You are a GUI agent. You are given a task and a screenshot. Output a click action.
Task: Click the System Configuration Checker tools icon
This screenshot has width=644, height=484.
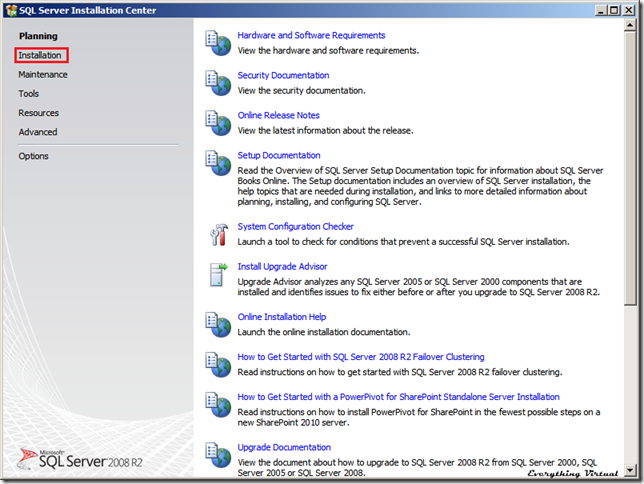coord(218,235)
